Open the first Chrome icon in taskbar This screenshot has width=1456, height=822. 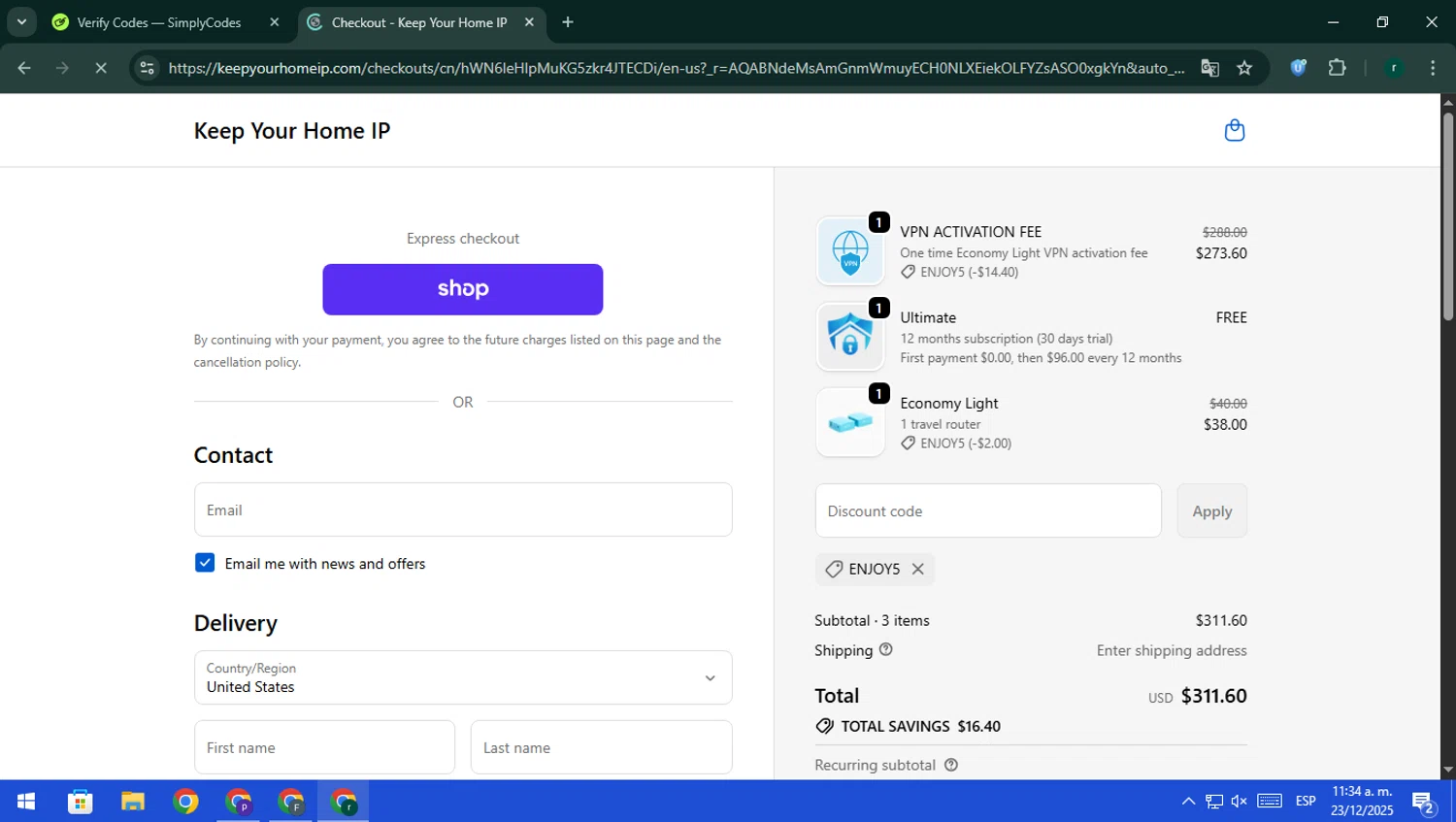click(x=185, y=802)
